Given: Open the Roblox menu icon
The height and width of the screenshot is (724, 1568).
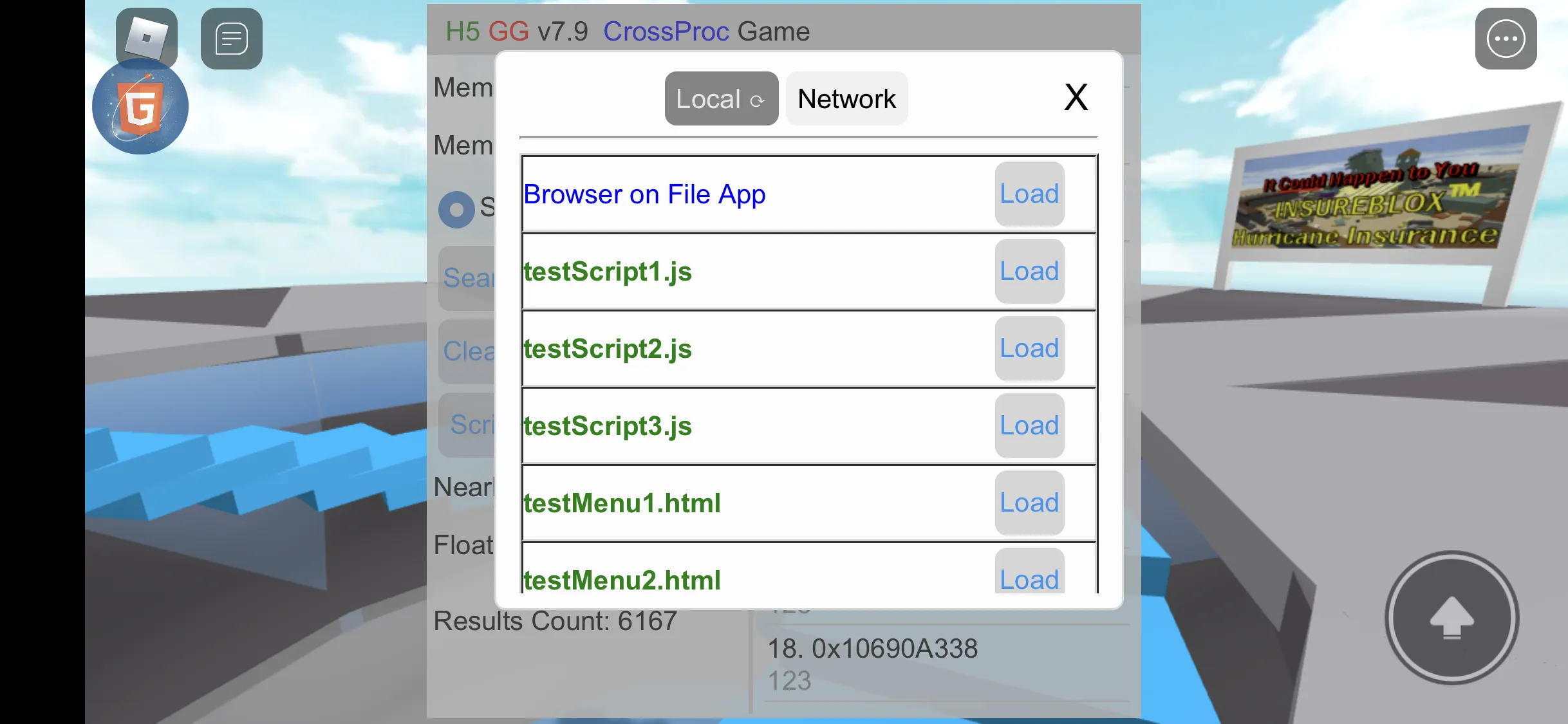Looking at the screenshot, I should pyautogui.click(x=147, y=37).
